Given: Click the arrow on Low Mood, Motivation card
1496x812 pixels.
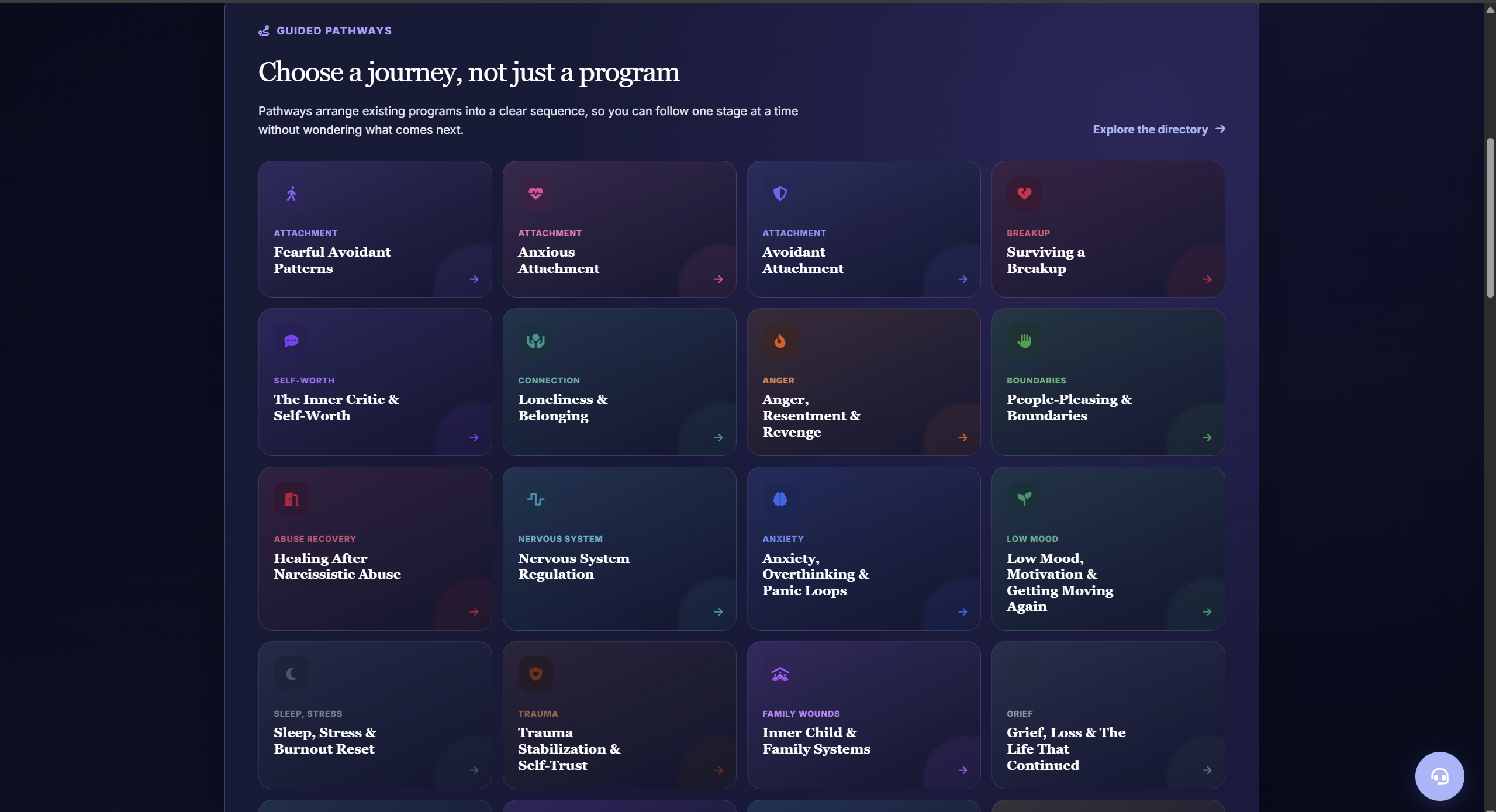Looking at the screenshot, I should coord(1207,612).
